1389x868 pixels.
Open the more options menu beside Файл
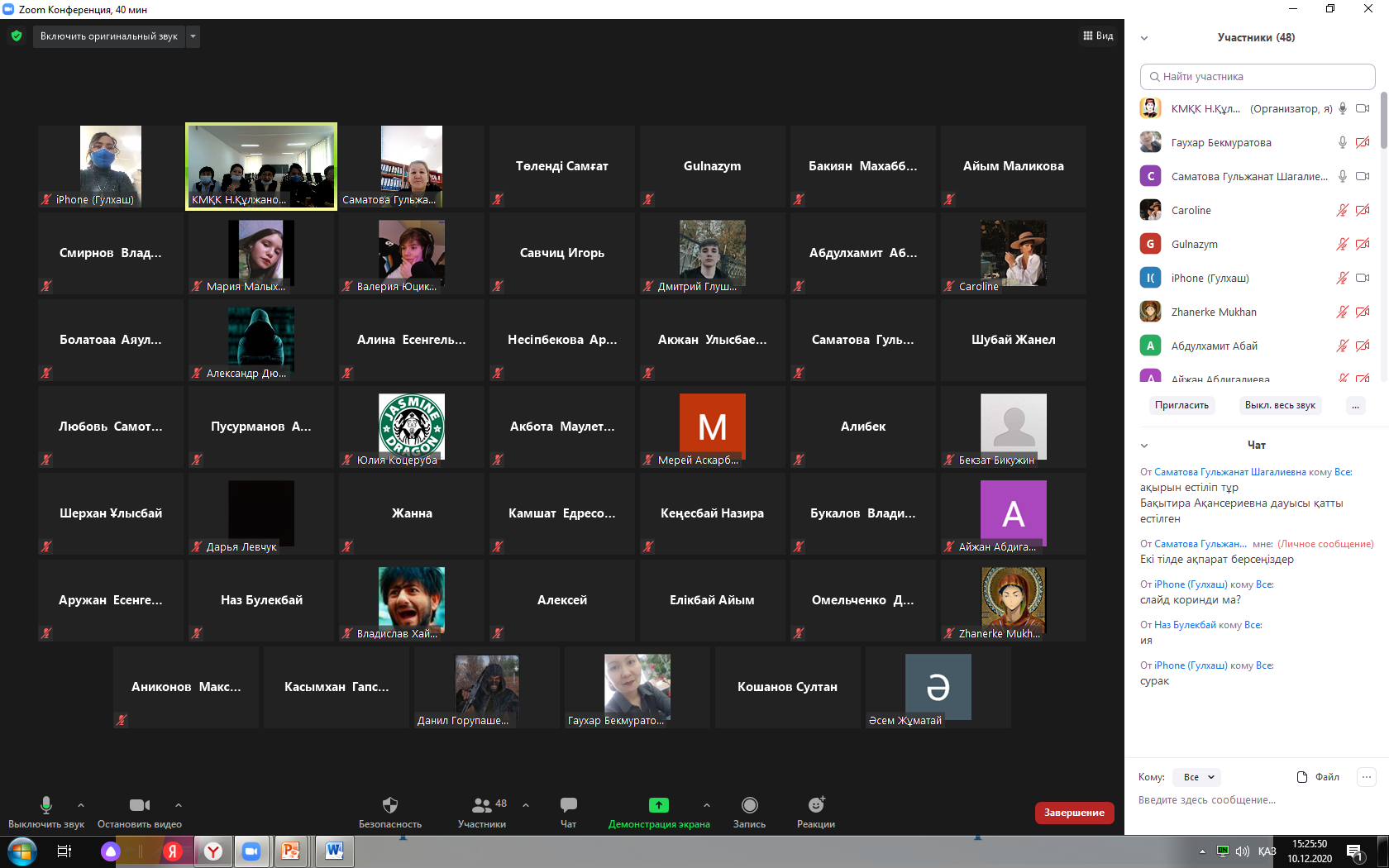tap(1367, 777)
